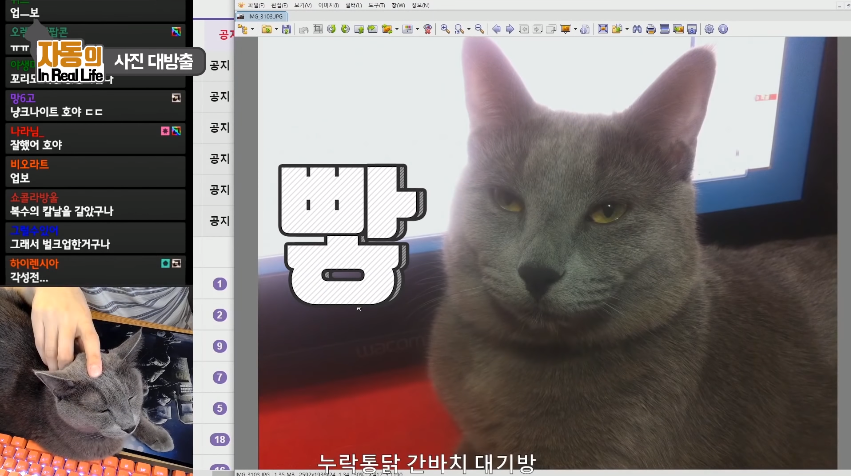Click the print icon in toolbar
The image size is (851, 476).
coord(650,29)
